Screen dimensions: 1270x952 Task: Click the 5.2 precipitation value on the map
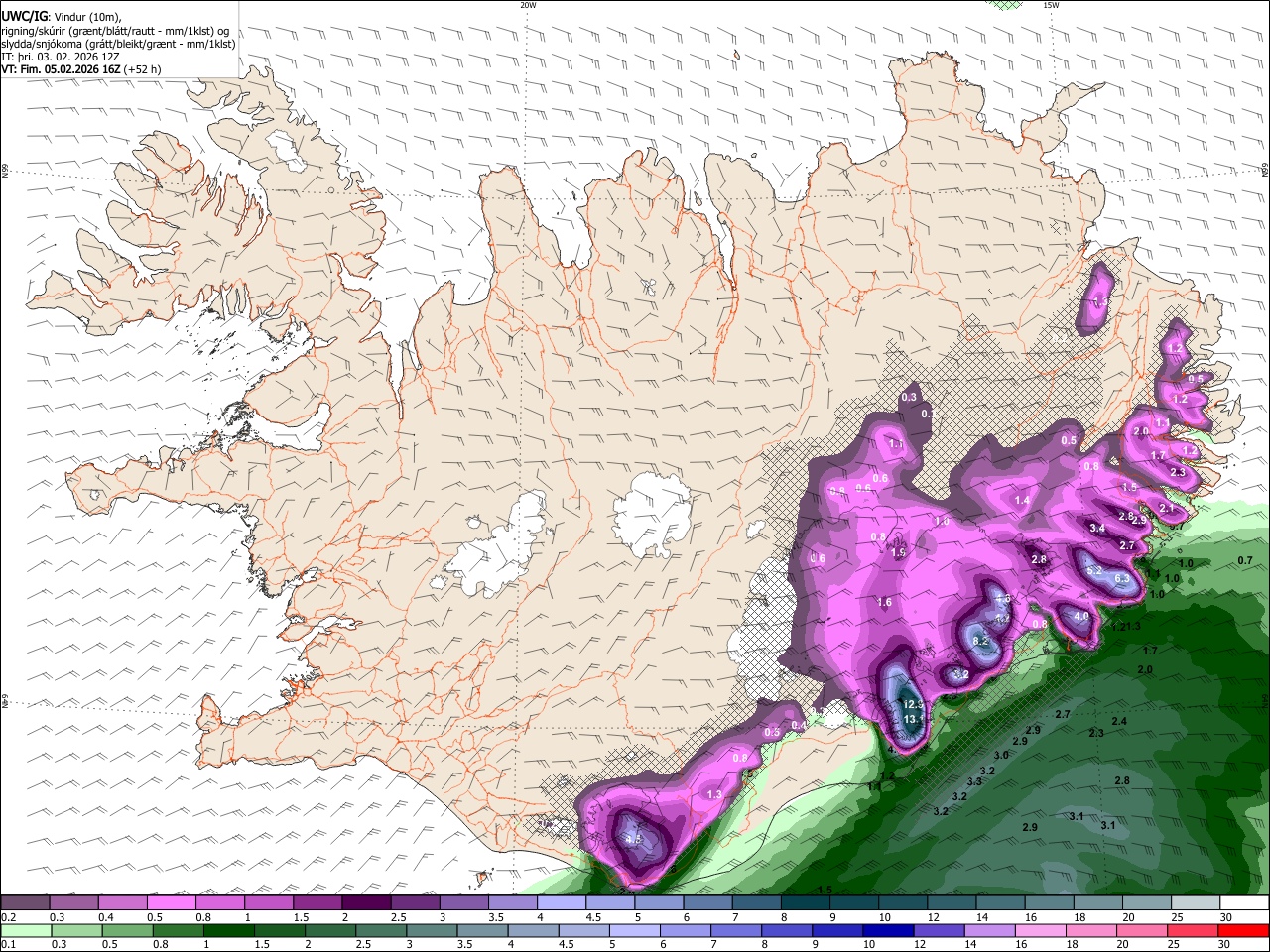pos(1094,571)
